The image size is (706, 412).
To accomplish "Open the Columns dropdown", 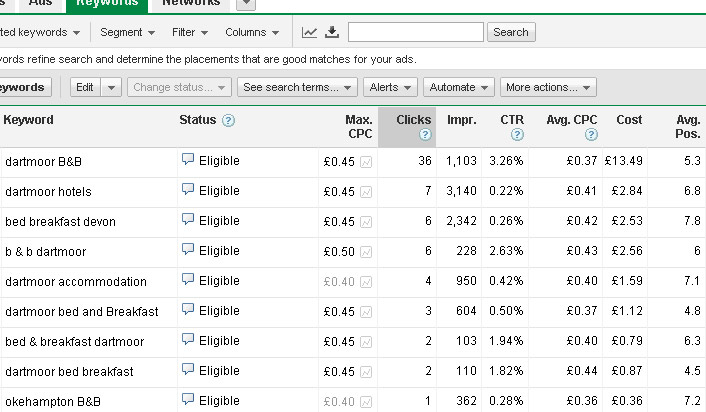I will (252, 32).
